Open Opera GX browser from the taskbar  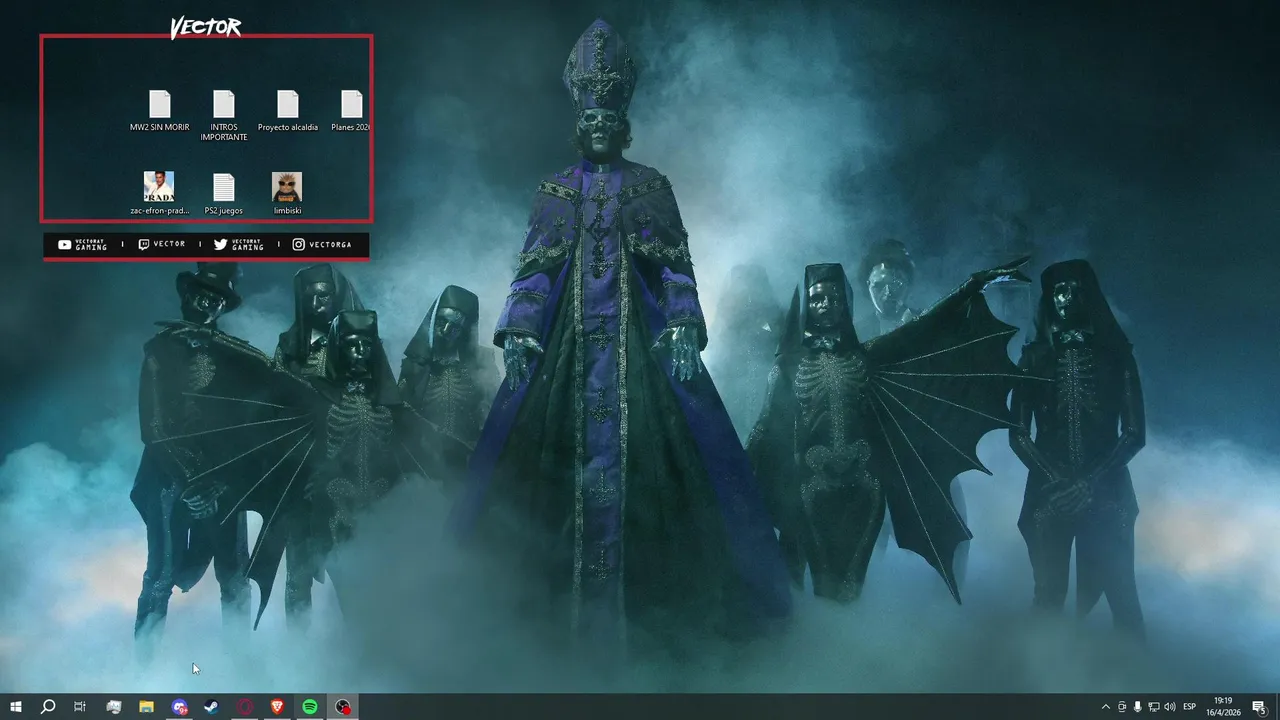tap(245, 707)
